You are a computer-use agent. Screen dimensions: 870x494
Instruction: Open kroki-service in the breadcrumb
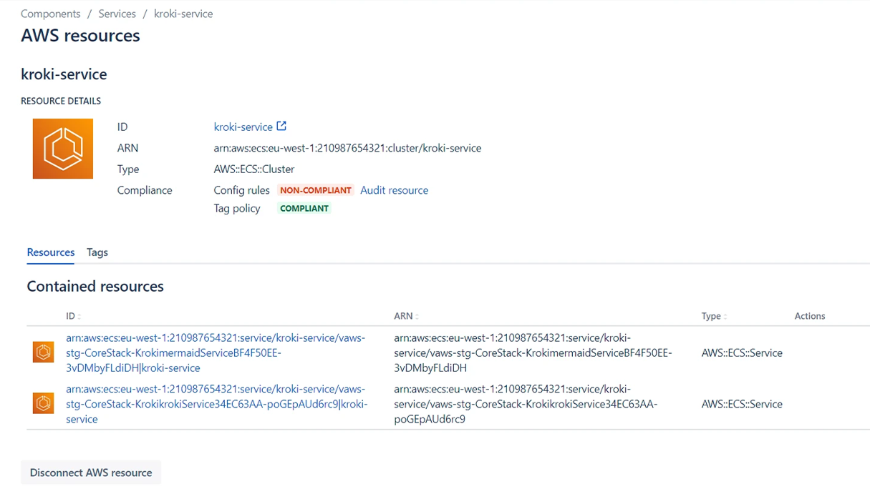(183, 14)
